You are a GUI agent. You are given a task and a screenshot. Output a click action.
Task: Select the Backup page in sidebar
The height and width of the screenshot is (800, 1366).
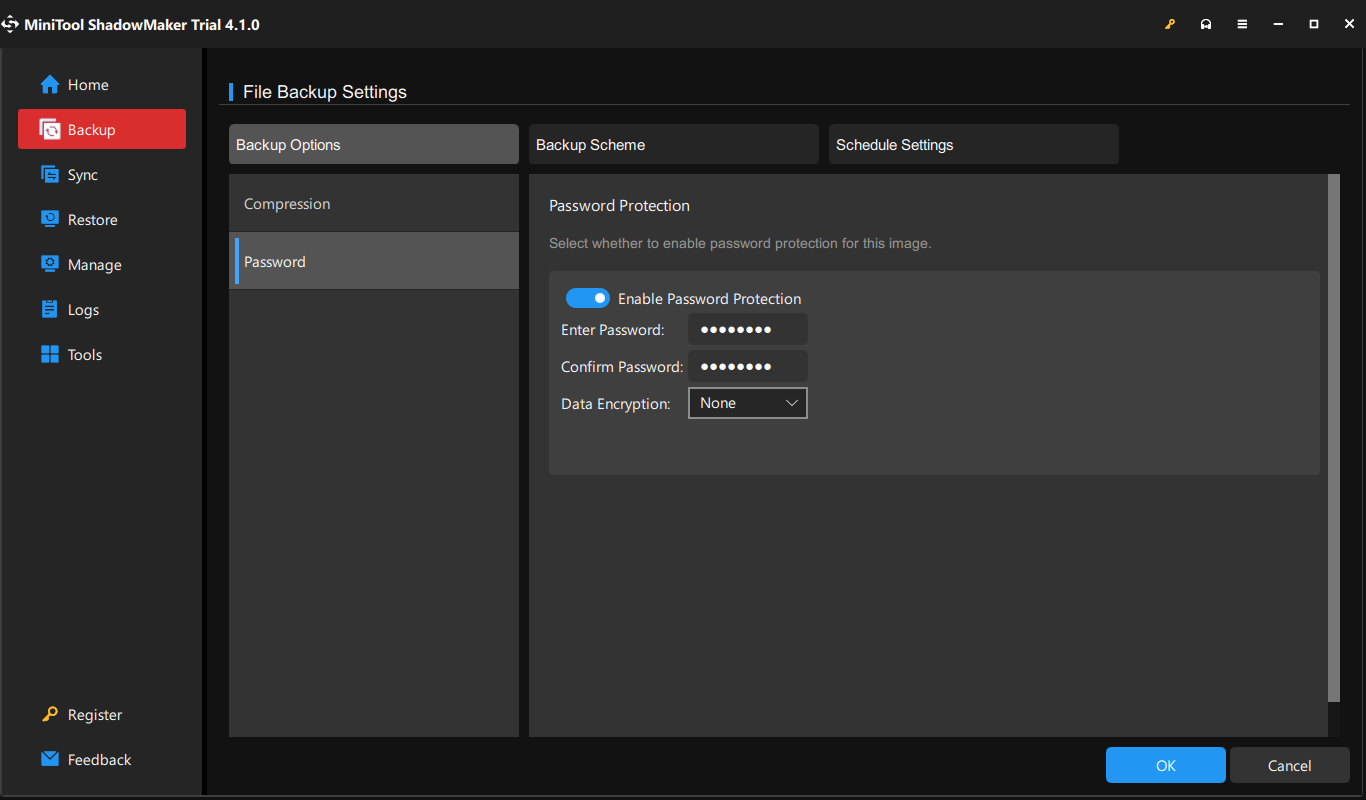pos(102,129)
